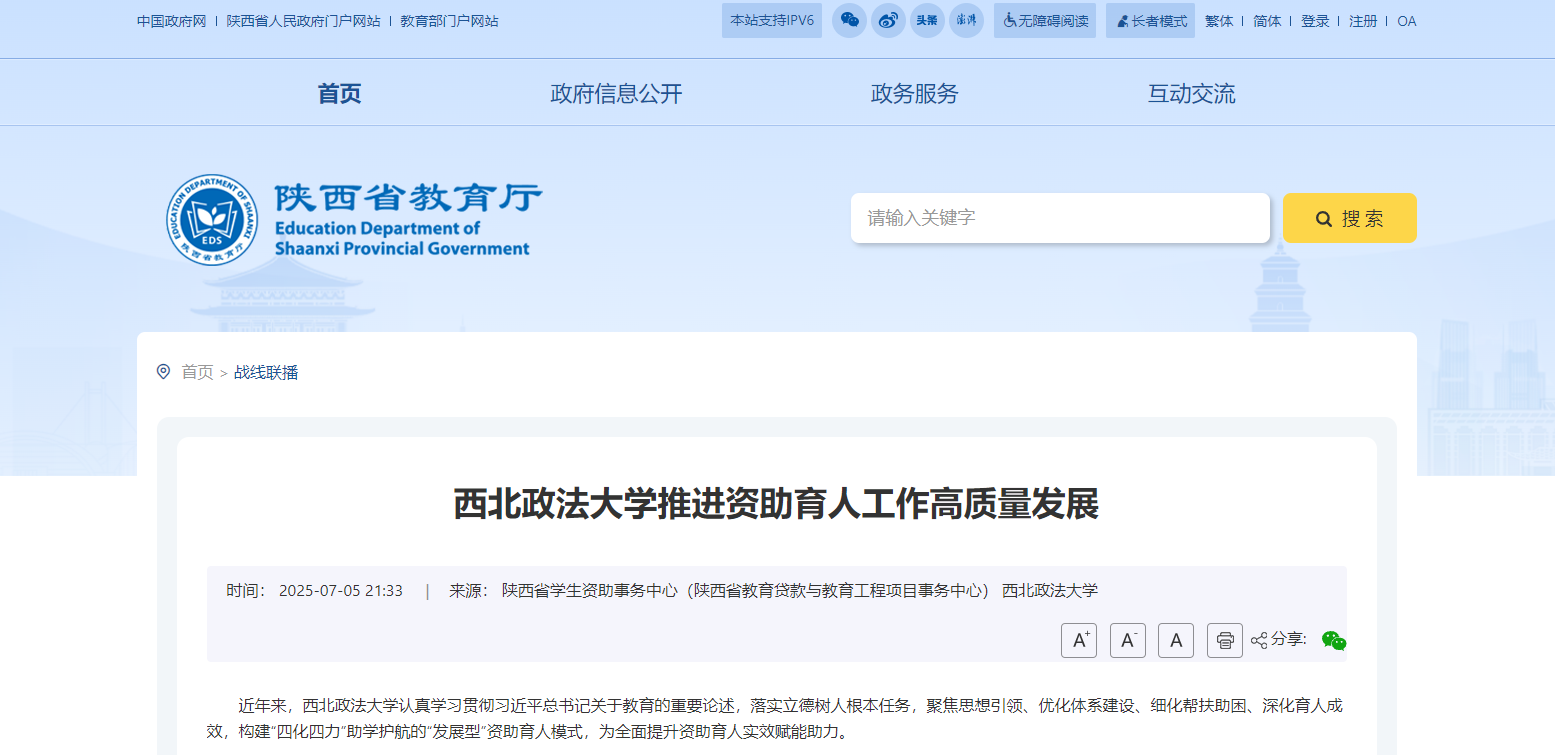Image resolution: width=1555 pixels, height=755 pixels.
Task: Toggle 长者模式 elder mode
Action: click(1150, 21)
